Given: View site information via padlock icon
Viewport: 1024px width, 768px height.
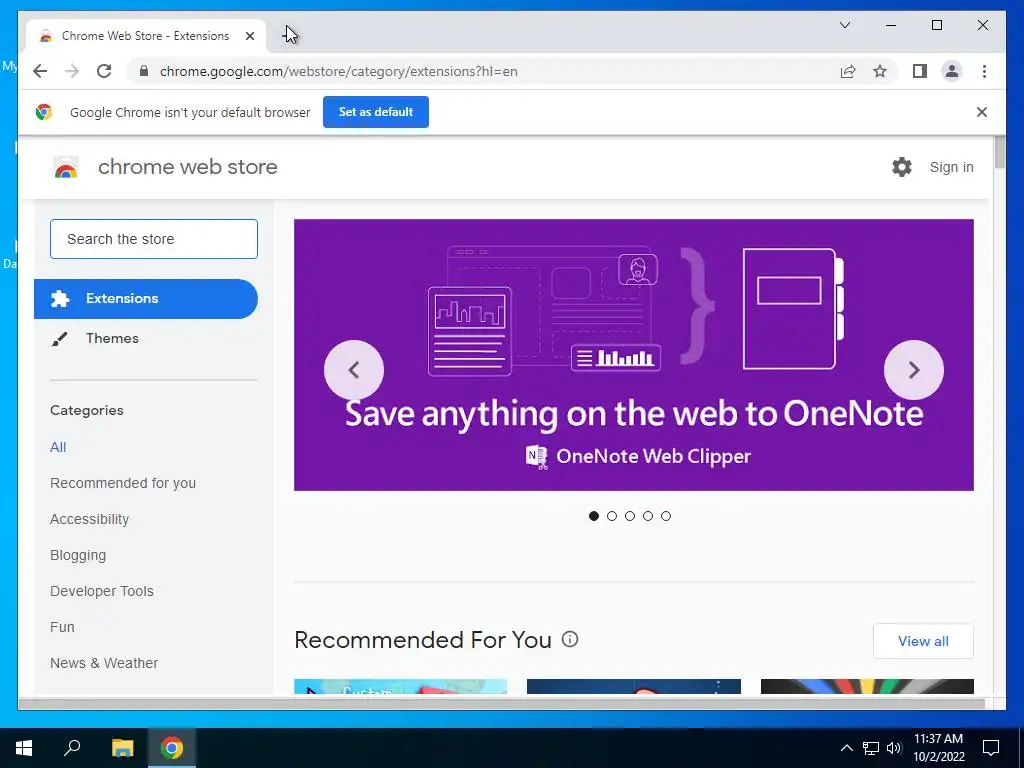Looking at the screenshot, I should (144, 71).
